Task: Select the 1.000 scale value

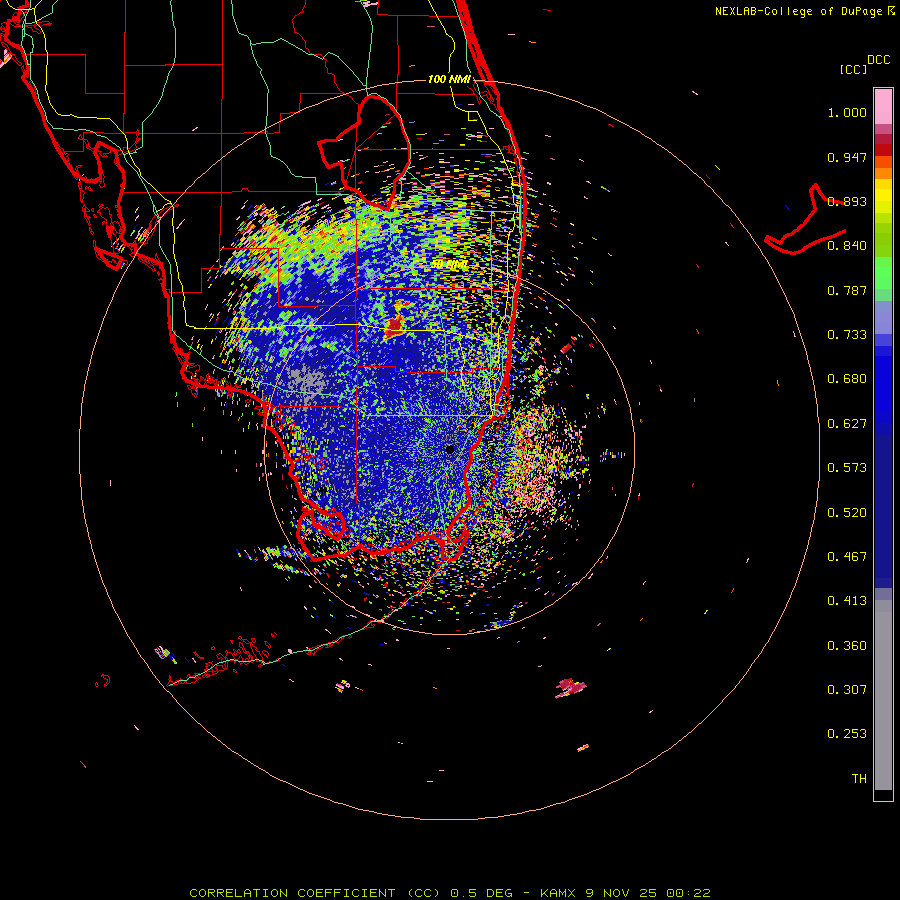Action: pyautogui.click(x=847, y=112)
